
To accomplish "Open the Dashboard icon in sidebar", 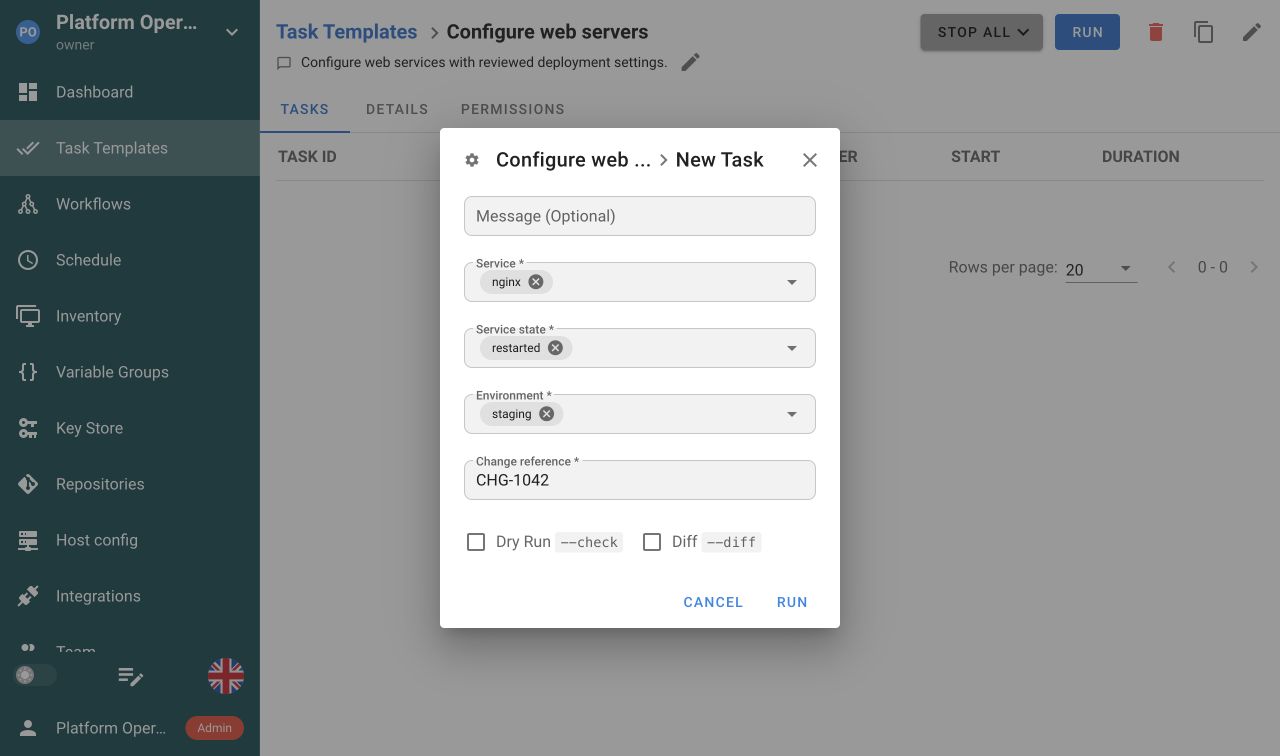I will click(x=28, y=92).
